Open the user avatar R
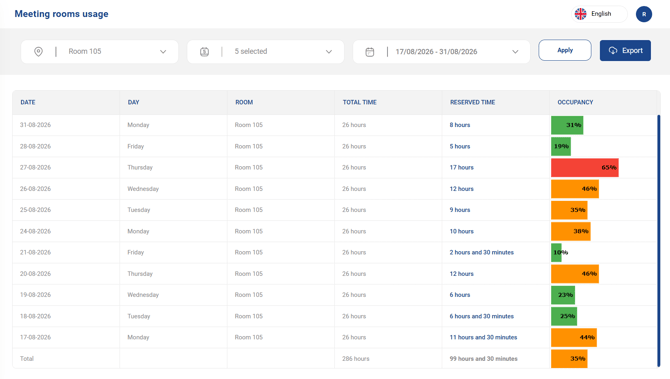This screenshot has width=670, height=379. click(644, 14)
